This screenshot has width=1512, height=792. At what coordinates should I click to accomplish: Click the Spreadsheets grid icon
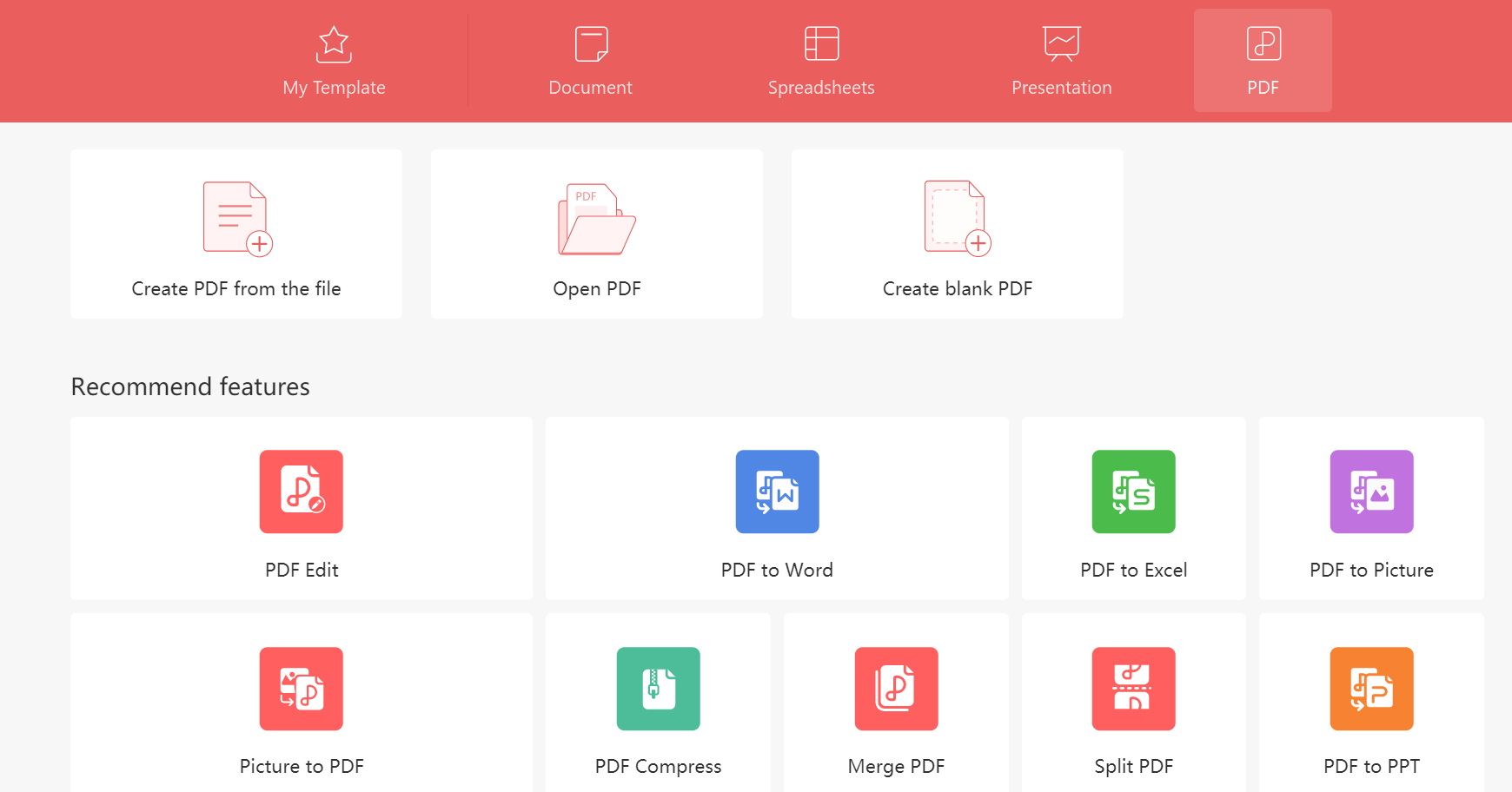(820, 42)
